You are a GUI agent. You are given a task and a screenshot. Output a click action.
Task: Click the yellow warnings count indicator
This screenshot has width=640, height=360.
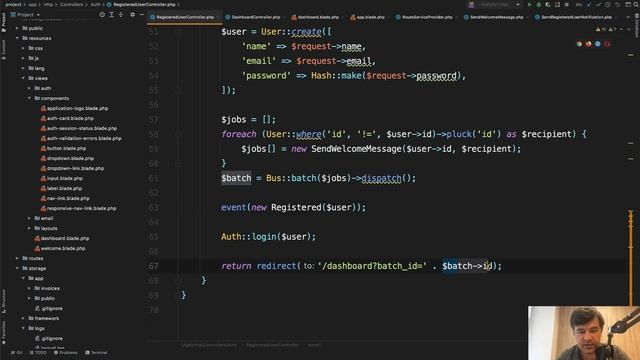pos(601,29)
